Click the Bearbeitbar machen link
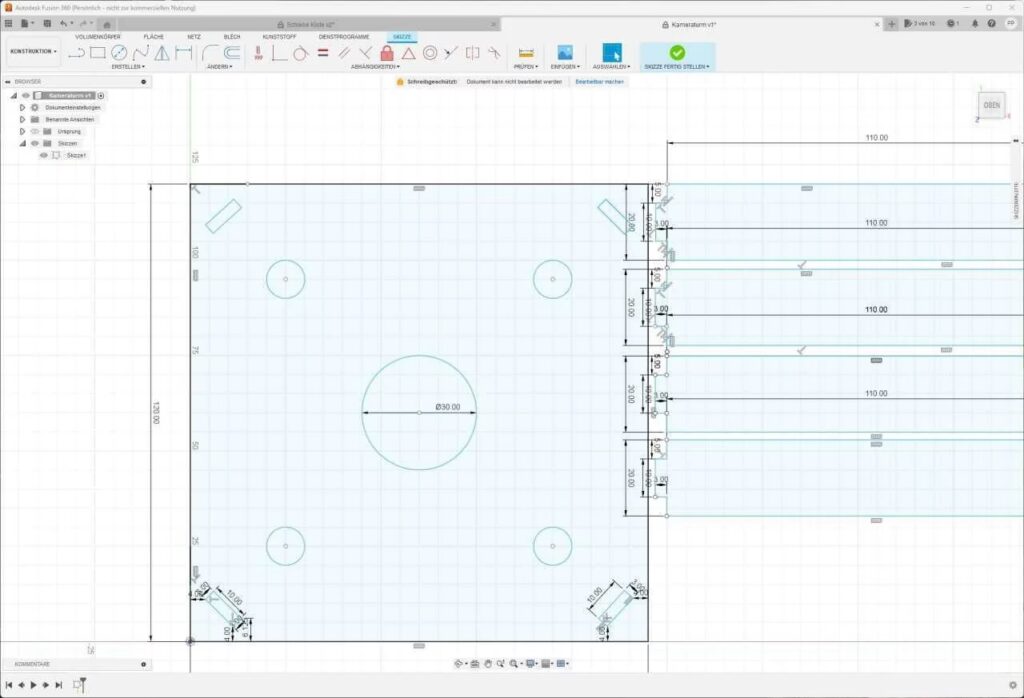This screenshot has width=1024, height=698. [599, 81]
